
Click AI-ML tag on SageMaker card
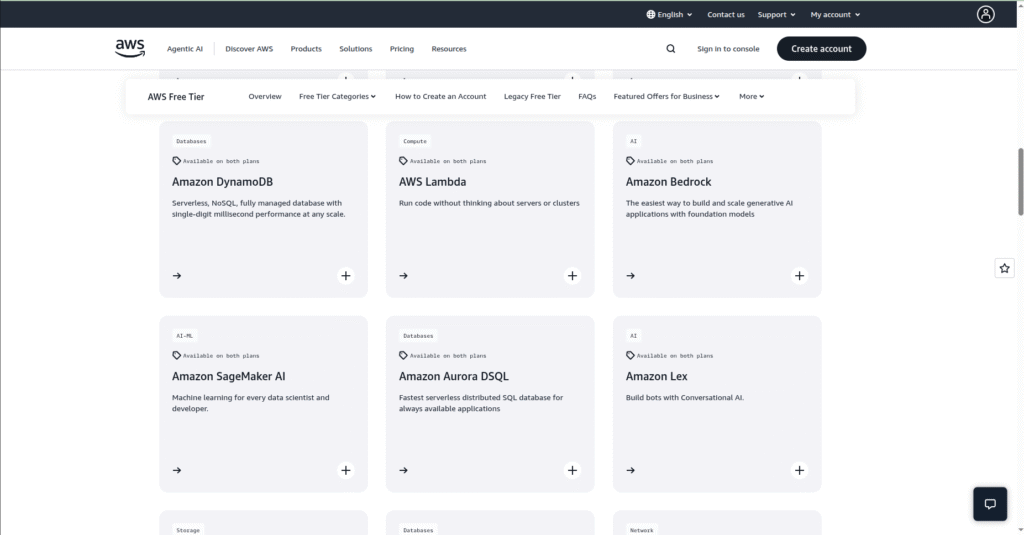pos(184,336)
